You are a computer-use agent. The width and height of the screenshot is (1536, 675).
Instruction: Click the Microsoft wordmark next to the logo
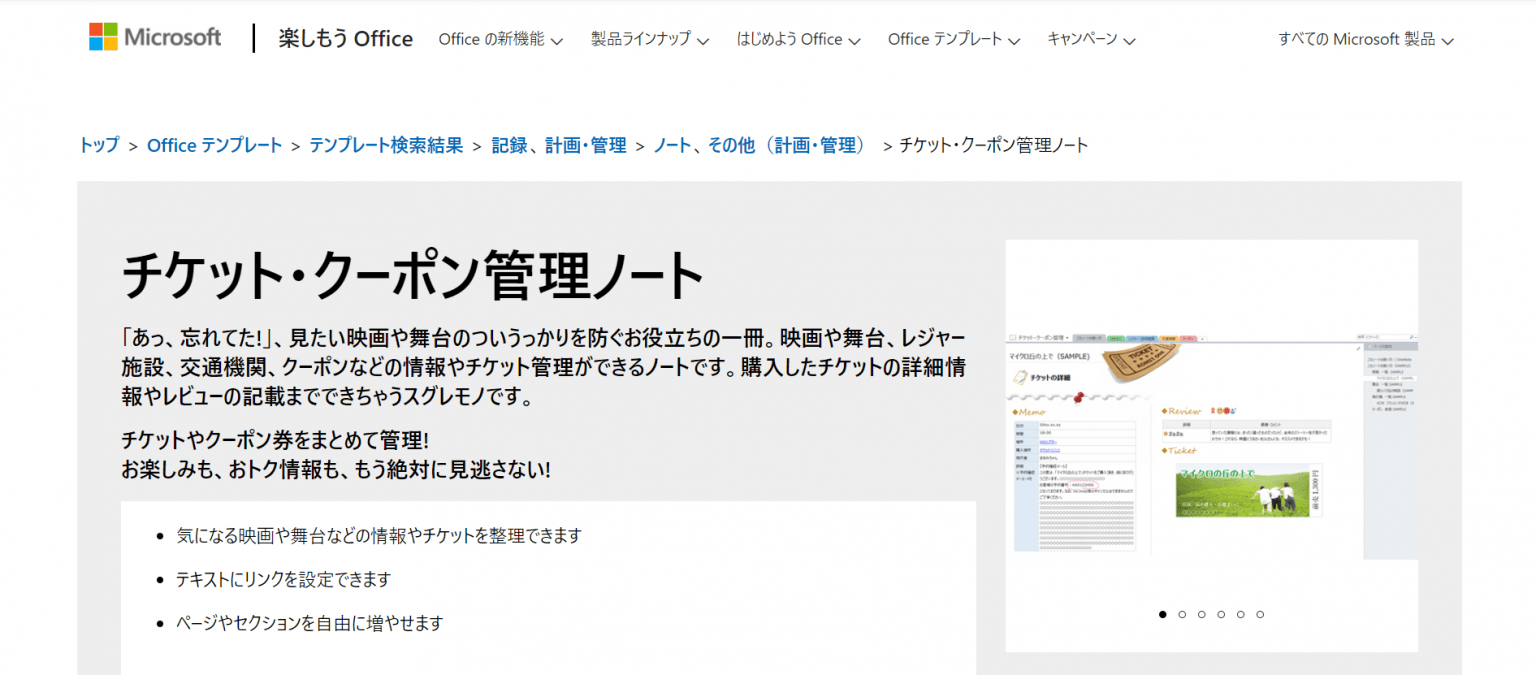tap(172, 37)
